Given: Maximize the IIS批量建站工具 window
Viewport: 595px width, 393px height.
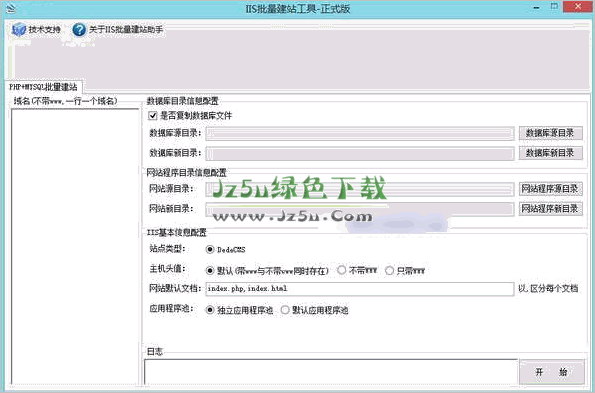Looking at the screenshot, I should tap(554, 7).
